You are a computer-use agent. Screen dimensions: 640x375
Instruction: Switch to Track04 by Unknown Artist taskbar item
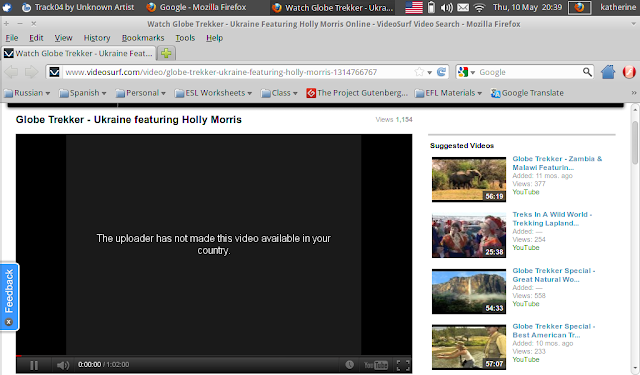(78, 7)
